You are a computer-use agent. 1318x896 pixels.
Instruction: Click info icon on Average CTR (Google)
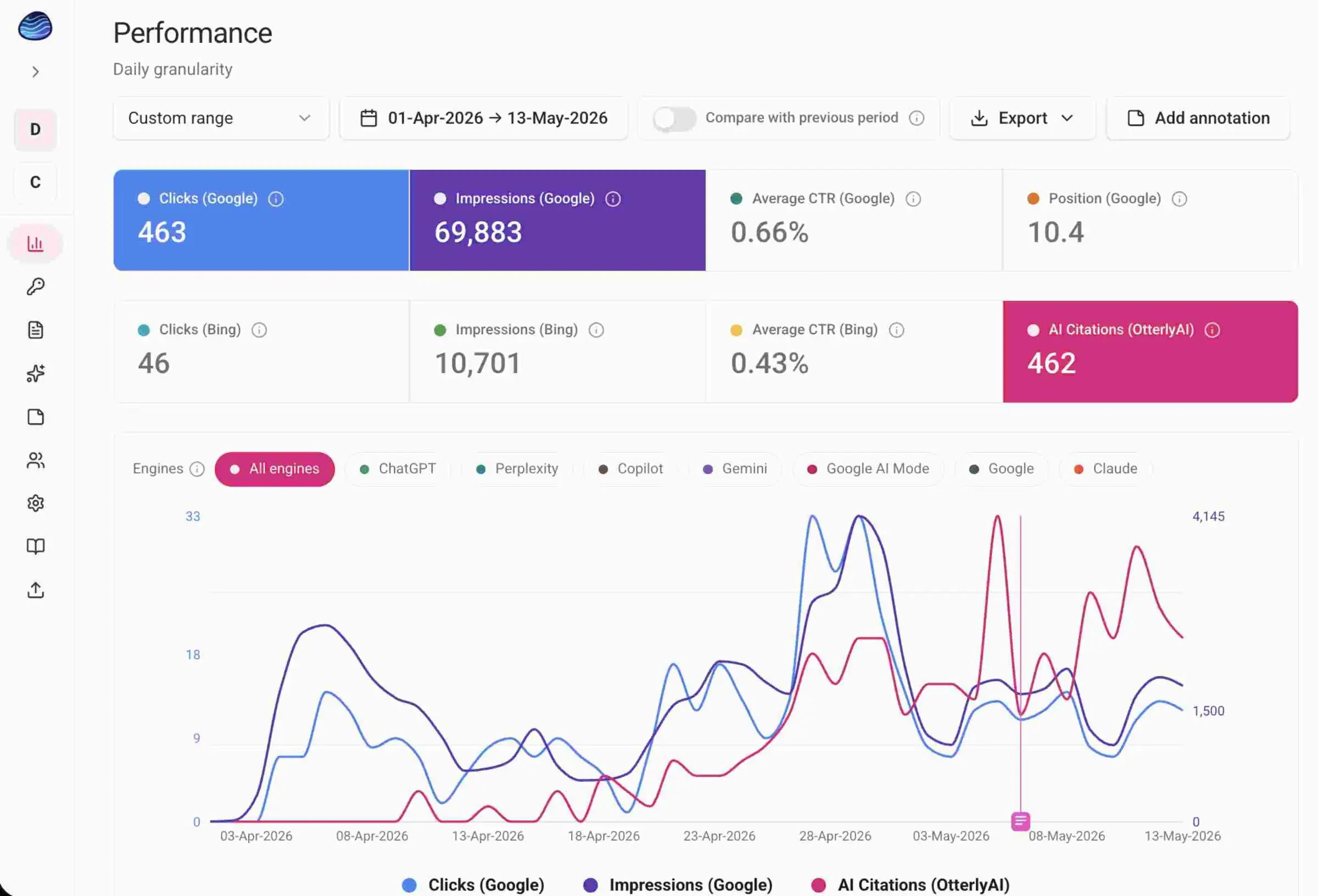913,199
